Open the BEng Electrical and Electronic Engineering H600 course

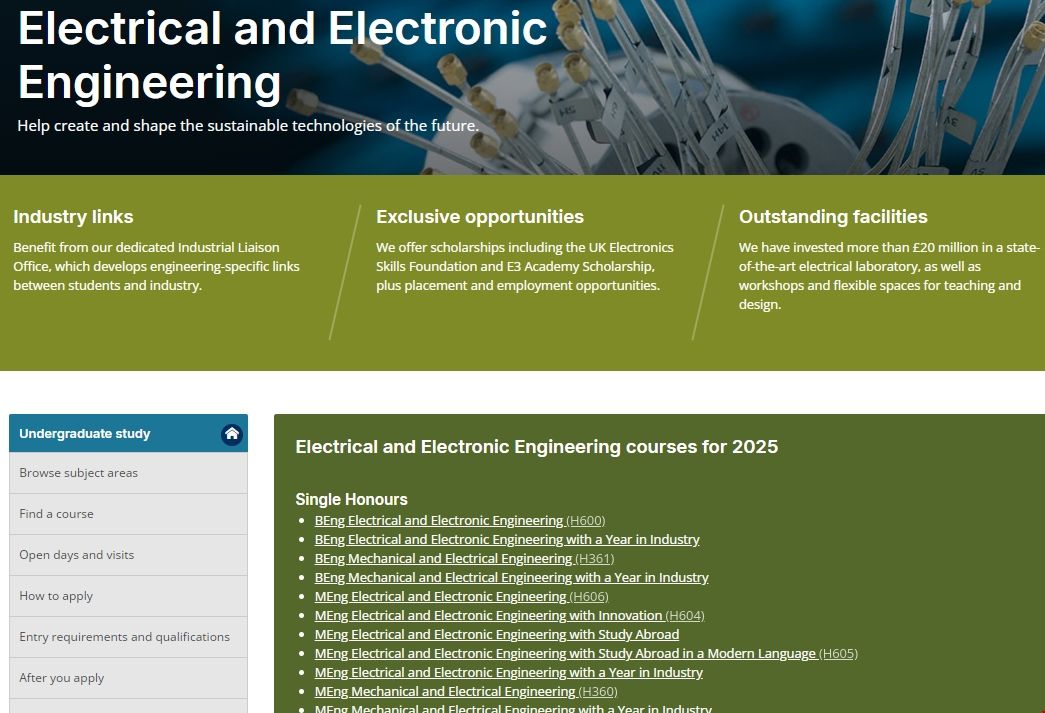tap(439, 520)
